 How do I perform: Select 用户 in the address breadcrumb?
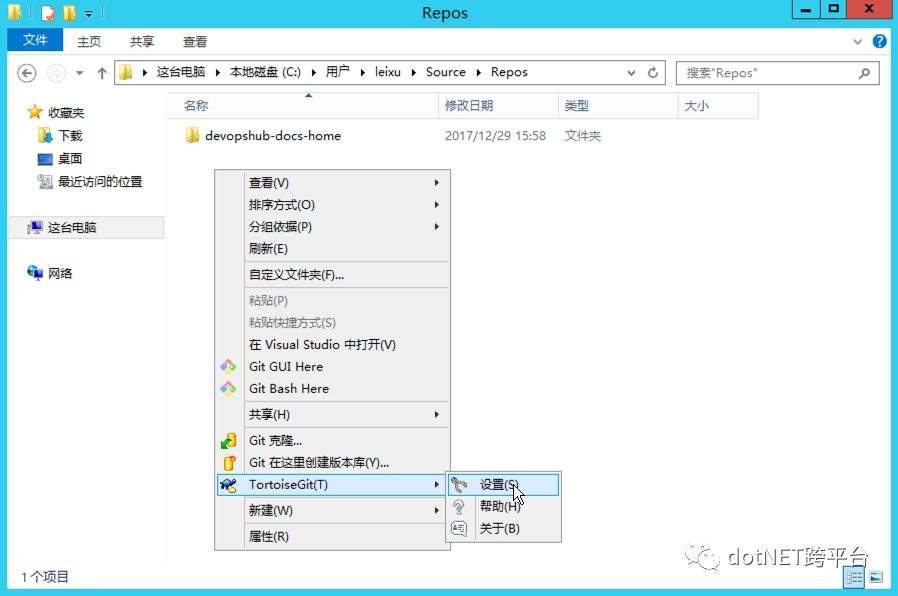click(x=337, y=72)
